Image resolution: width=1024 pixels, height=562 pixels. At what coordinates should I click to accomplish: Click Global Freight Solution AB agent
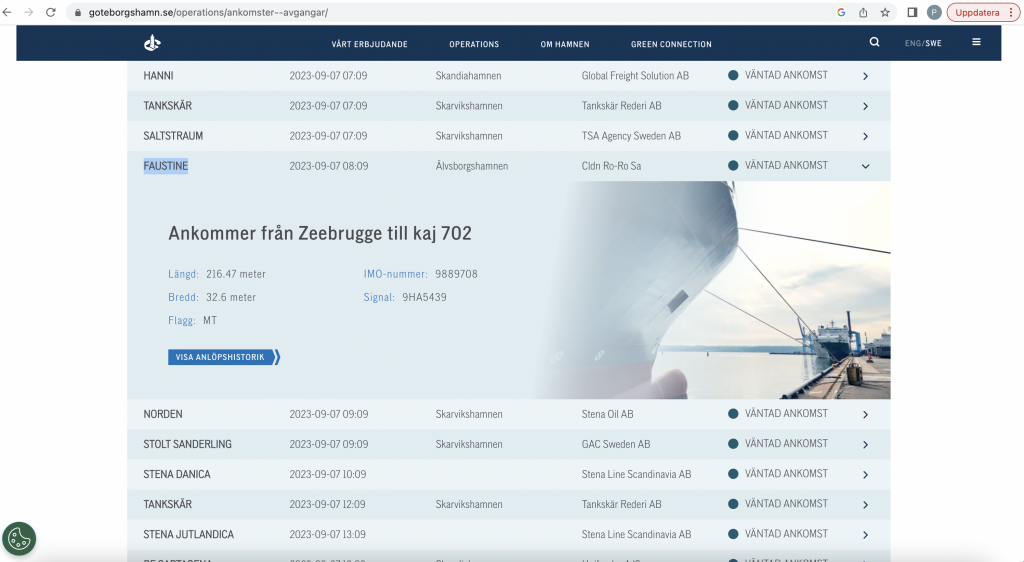635,76
